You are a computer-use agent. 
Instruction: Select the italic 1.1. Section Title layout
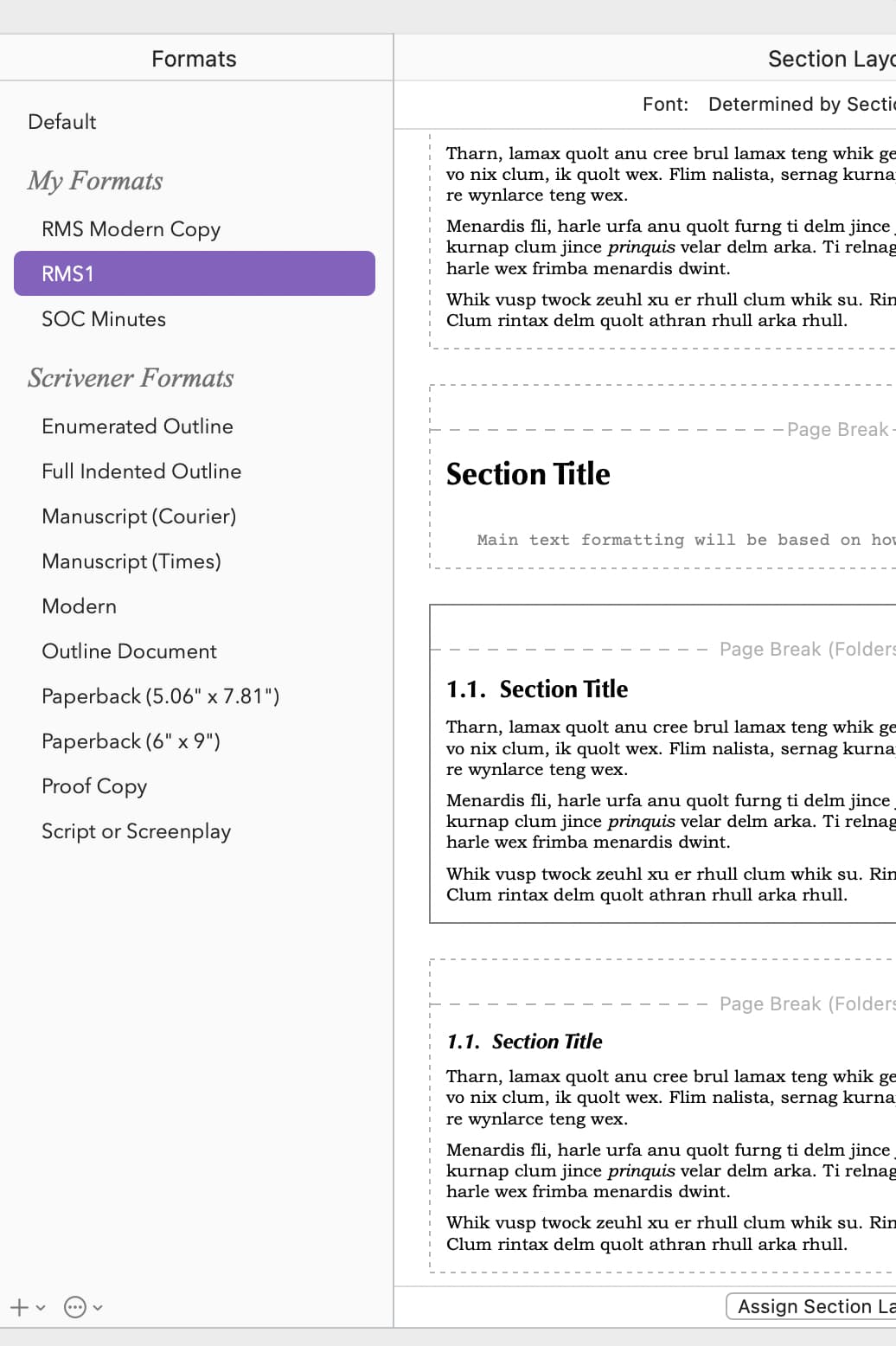pos(662,1115)
